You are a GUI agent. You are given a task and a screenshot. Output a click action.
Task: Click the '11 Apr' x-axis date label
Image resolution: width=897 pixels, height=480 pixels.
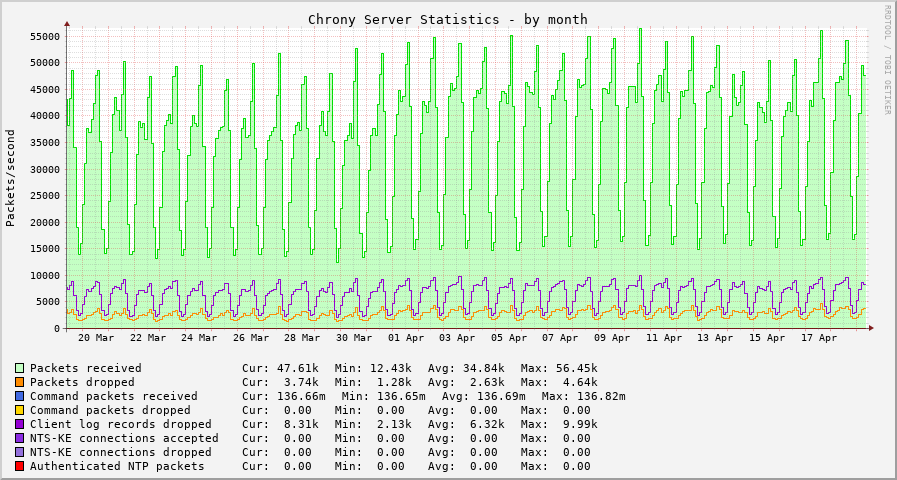[665, 338]
